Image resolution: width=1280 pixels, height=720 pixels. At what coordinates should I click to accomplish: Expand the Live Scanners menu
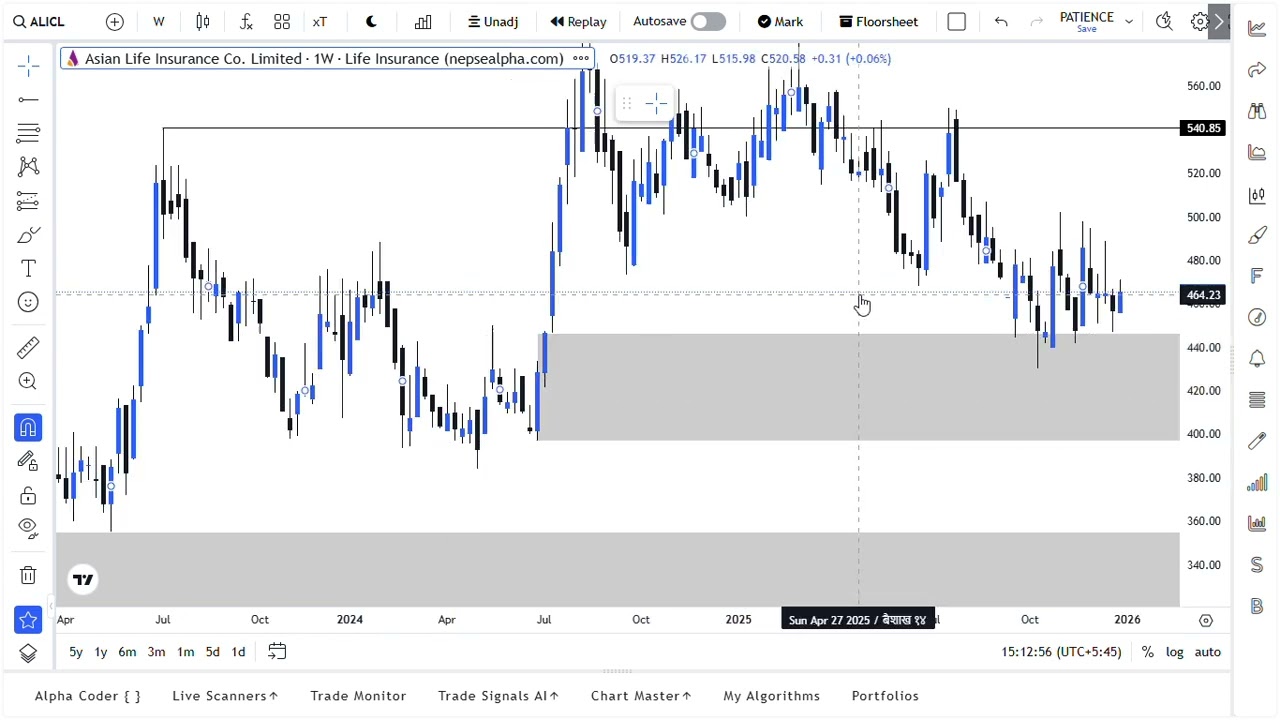point(225,696)
